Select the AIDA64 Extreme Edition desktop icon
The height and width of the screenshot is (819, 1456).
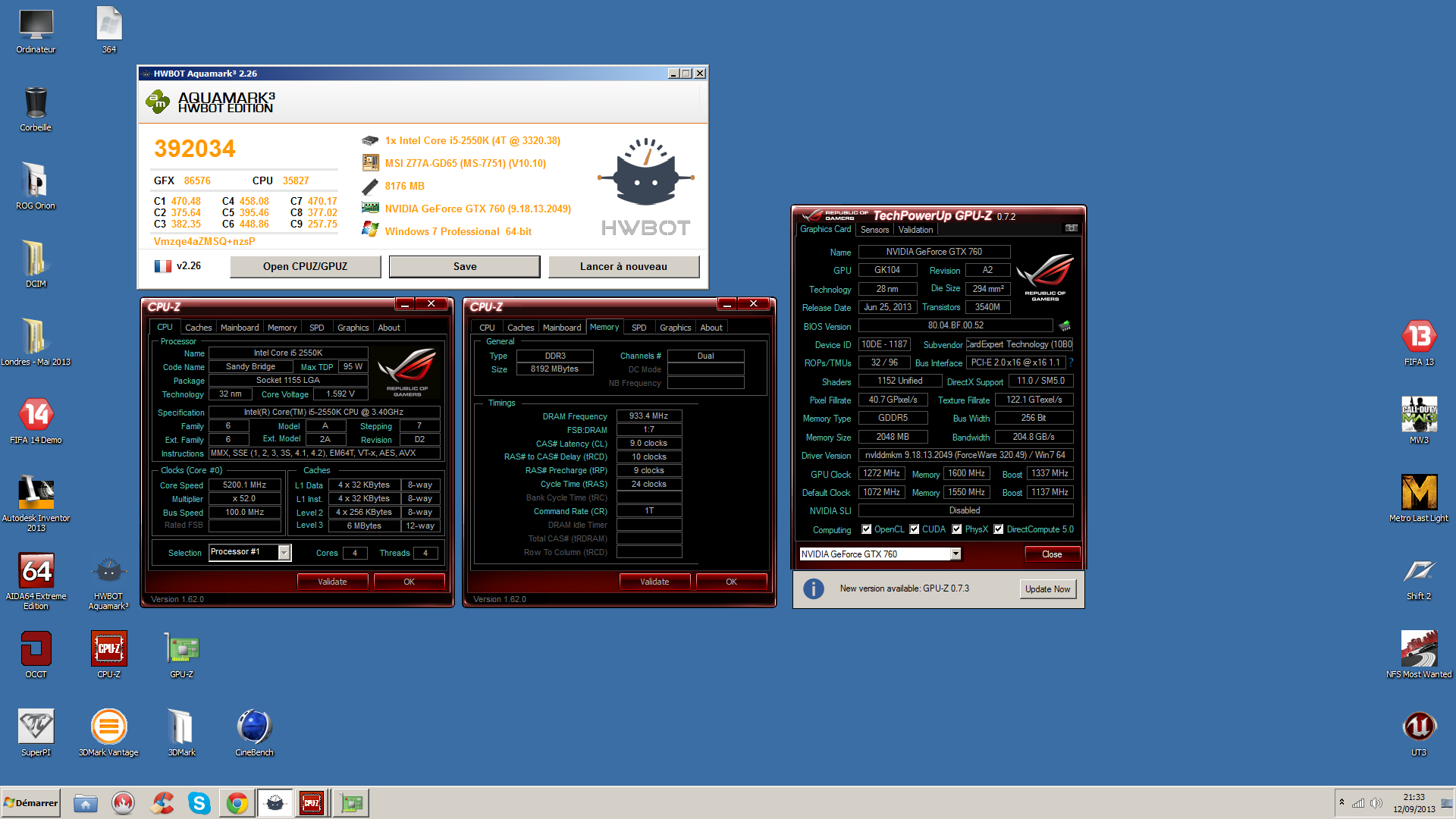pyautogui.click(x=36, y=580)
